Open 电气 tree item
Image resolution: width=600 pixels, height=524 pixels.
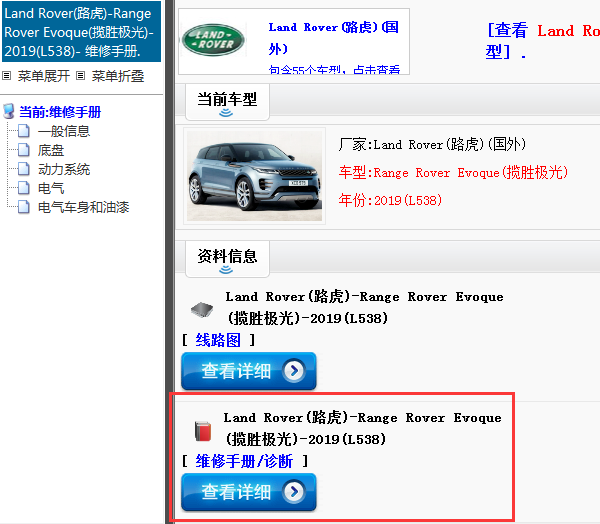click(51, 188)
